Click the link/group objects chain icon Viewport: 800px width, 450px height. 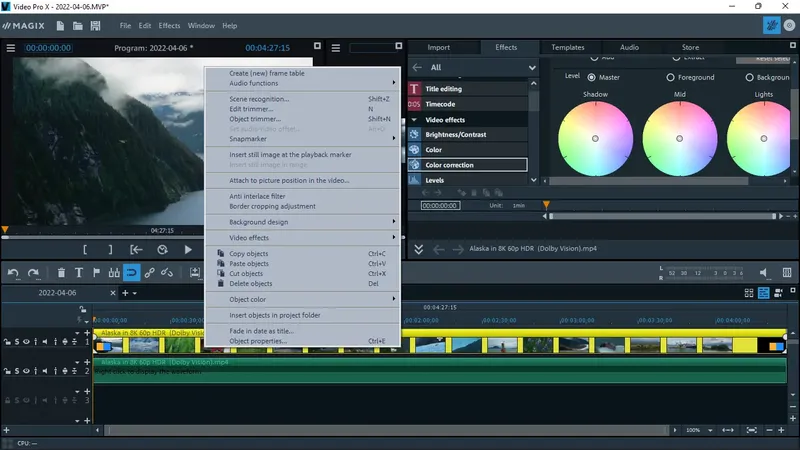pyautogui.click(x=149, y=273)
